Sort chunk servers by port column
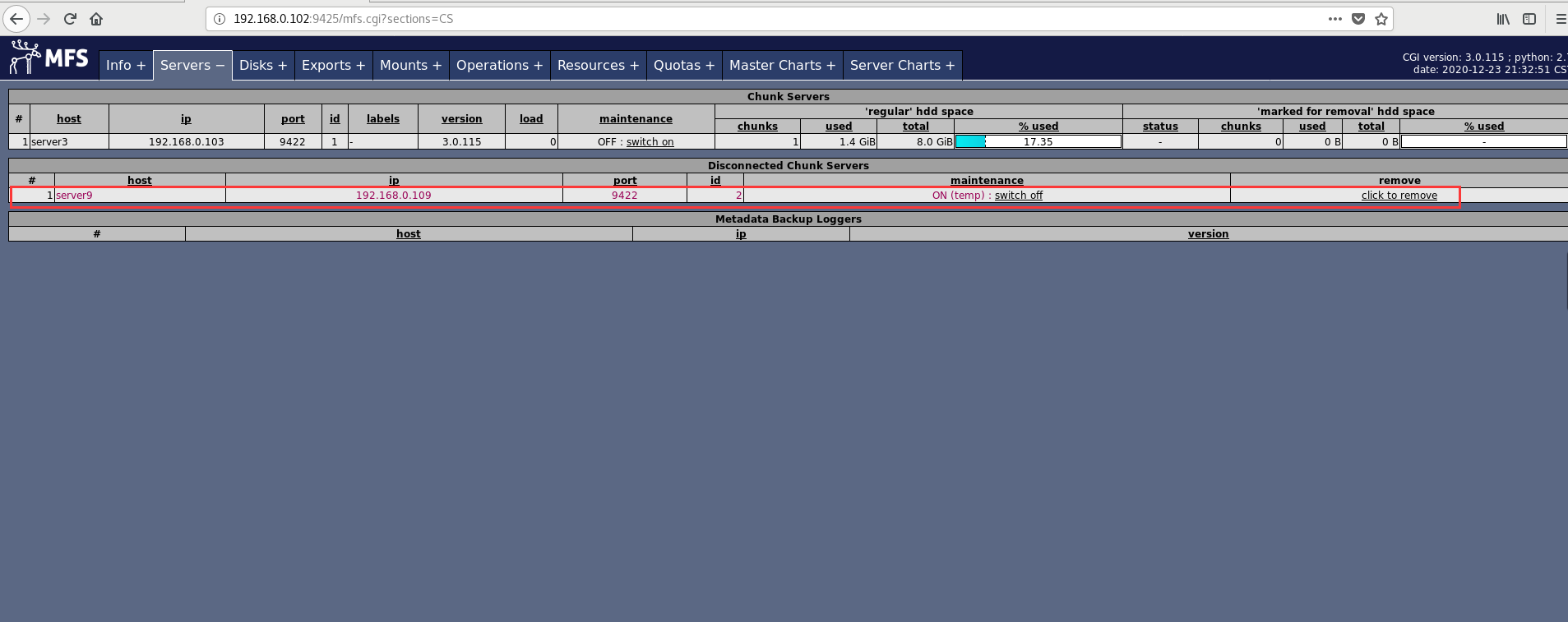 (293, 119)
